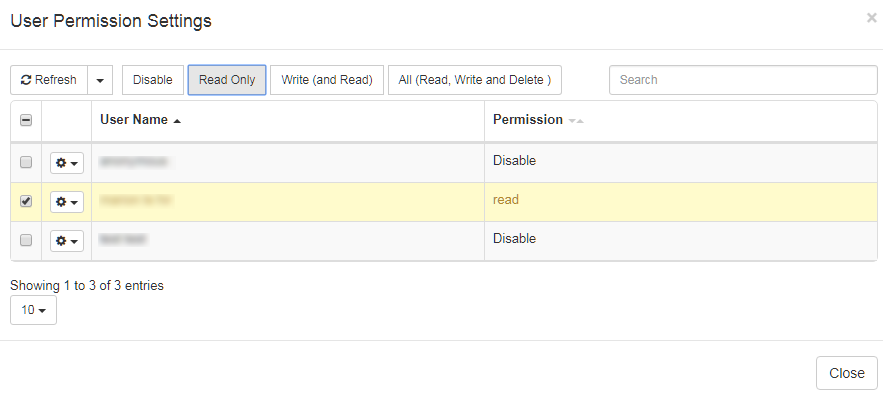
Task: Expand the dropdown arrow beside Refresh
Action: point(100,80)
